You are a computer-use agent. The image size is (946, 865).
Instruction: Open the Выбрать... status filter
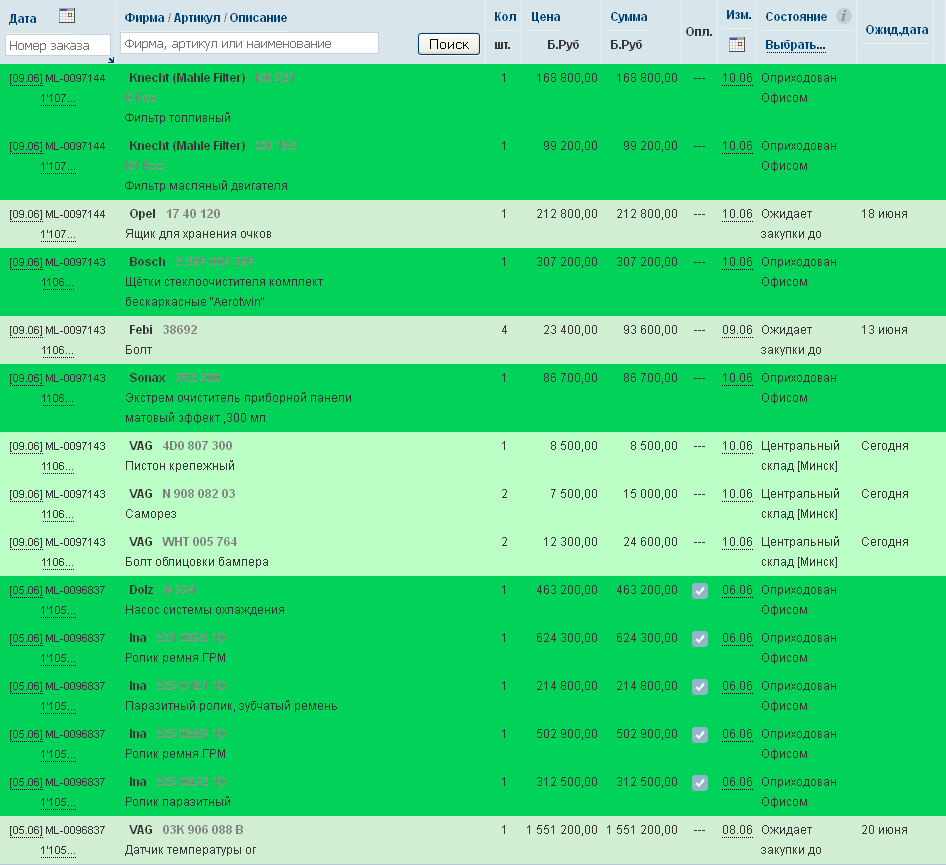795,45
